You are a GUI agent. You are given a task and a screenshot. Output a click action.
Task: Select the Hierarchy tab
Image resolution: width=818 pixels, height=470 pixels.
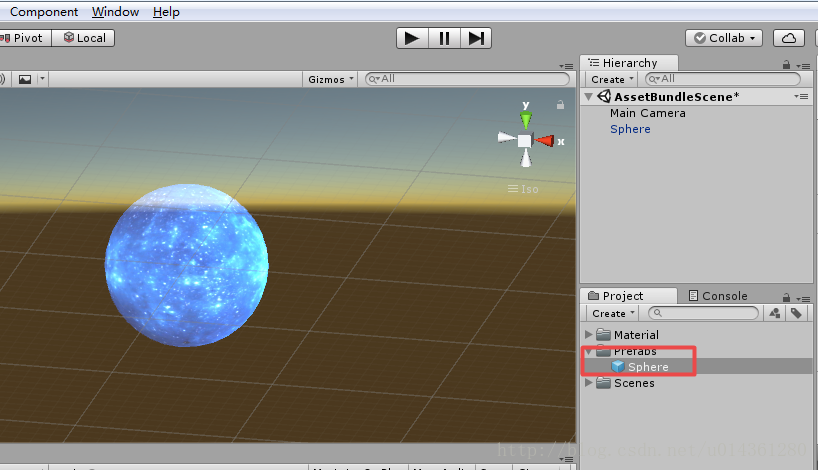point(629,63)
